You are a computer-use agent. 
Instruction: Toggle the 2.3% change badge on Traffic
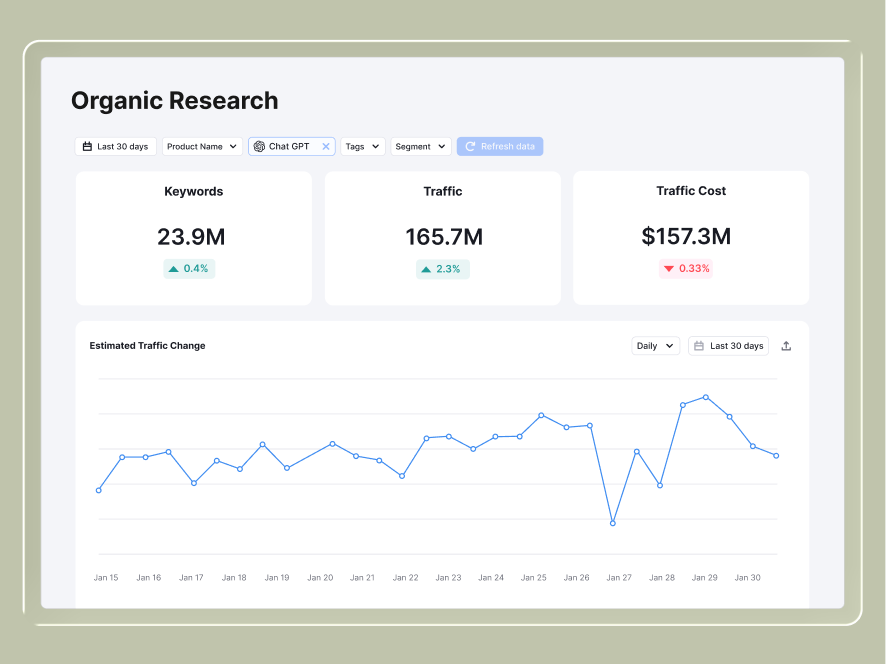(x=442, y=268)
